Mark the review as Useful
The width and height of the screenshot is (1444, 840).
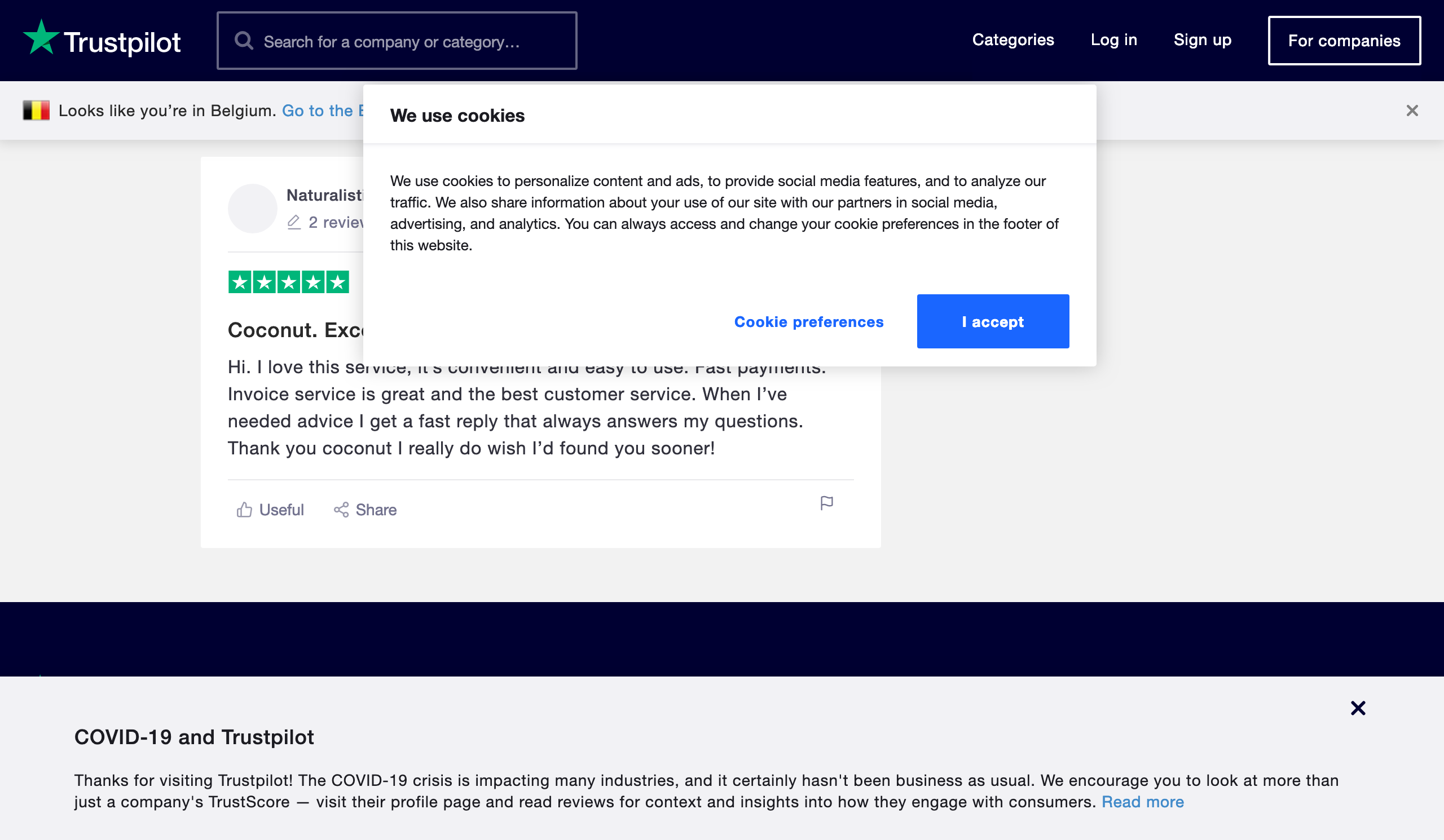click(x=270, y=510)
